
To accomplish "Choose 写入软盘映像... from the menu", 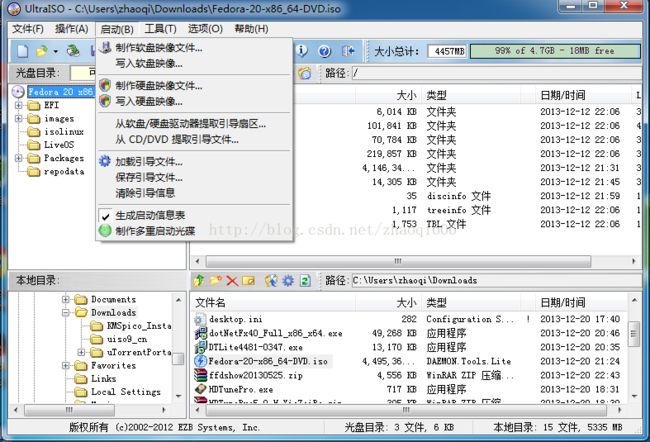I will coord(148,63).
